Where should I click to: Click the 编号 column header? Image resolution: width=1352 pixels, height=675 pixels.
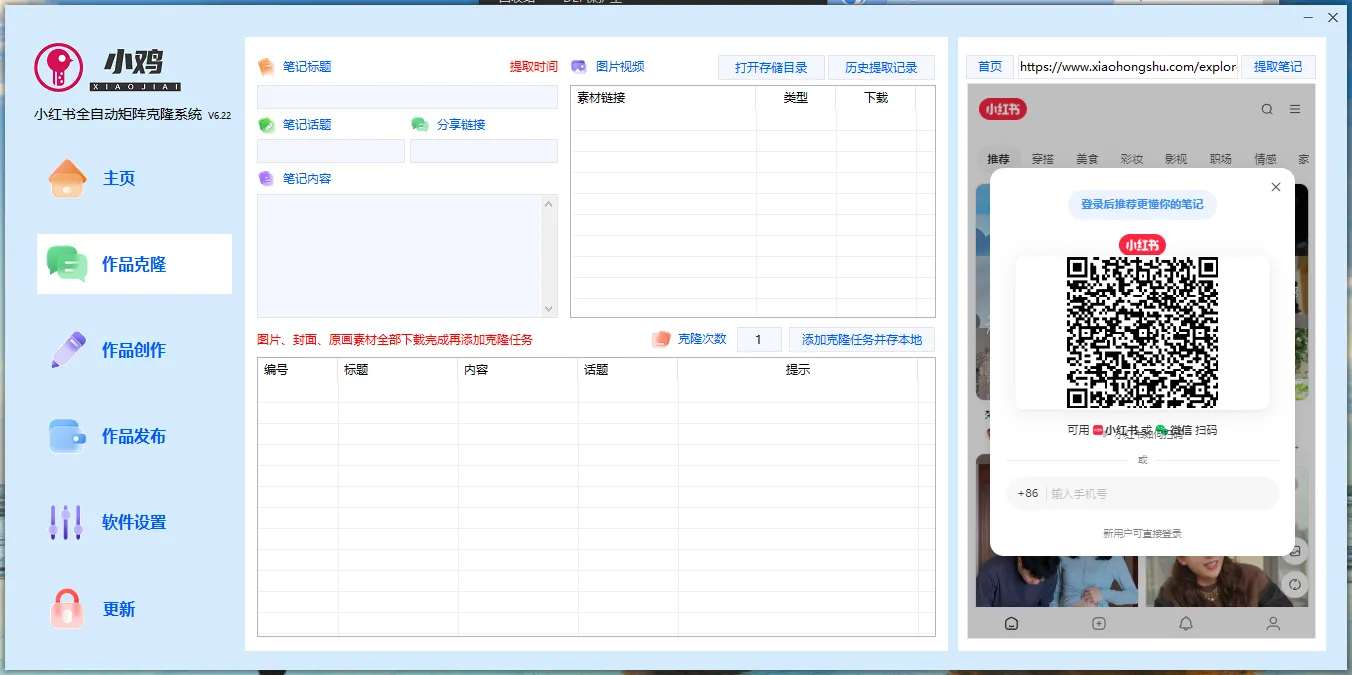click(x=298, y=370)
